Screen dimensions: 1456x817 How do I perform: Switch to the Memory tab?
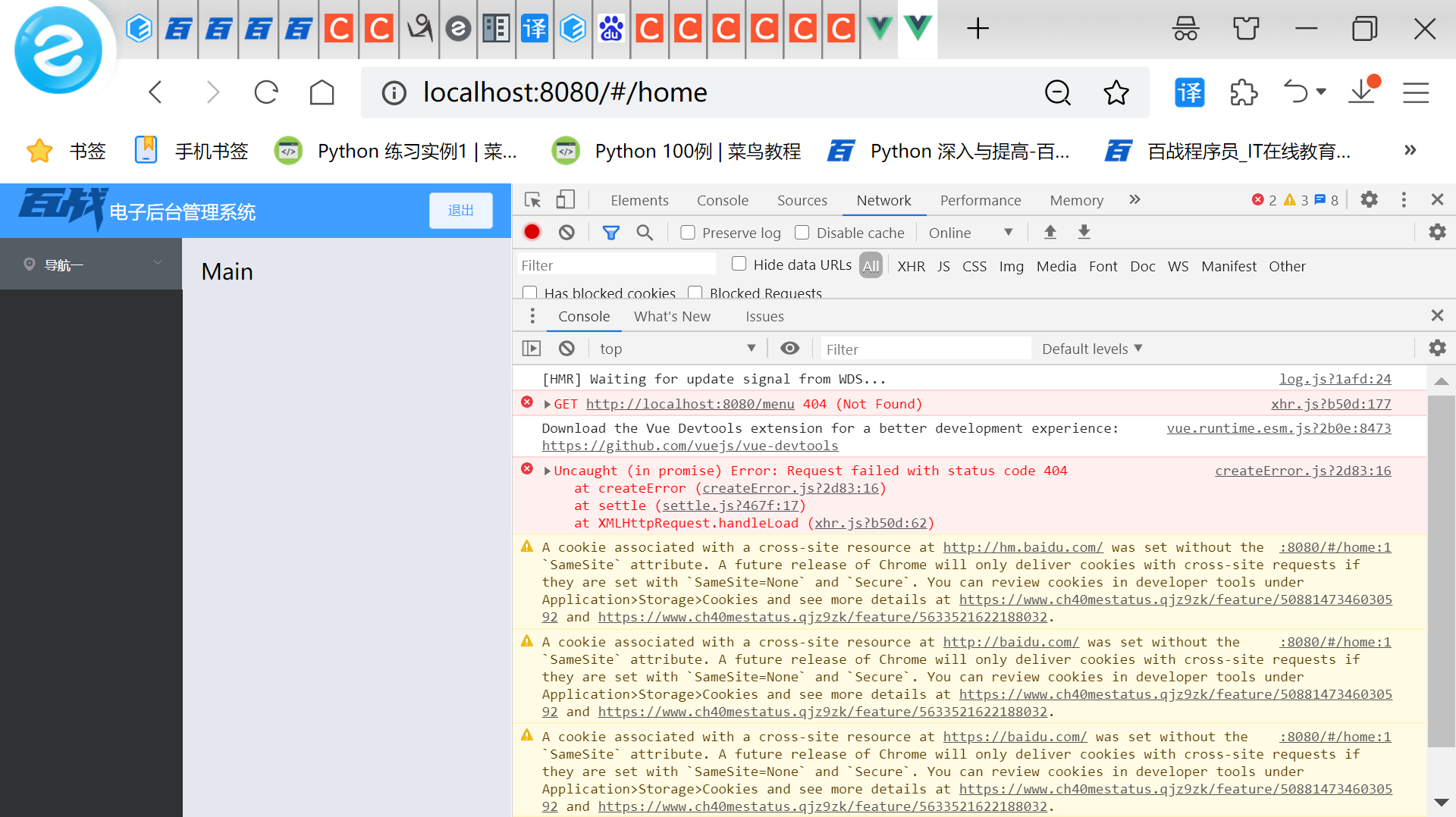pyautogui.click(x=1076, y=200)
